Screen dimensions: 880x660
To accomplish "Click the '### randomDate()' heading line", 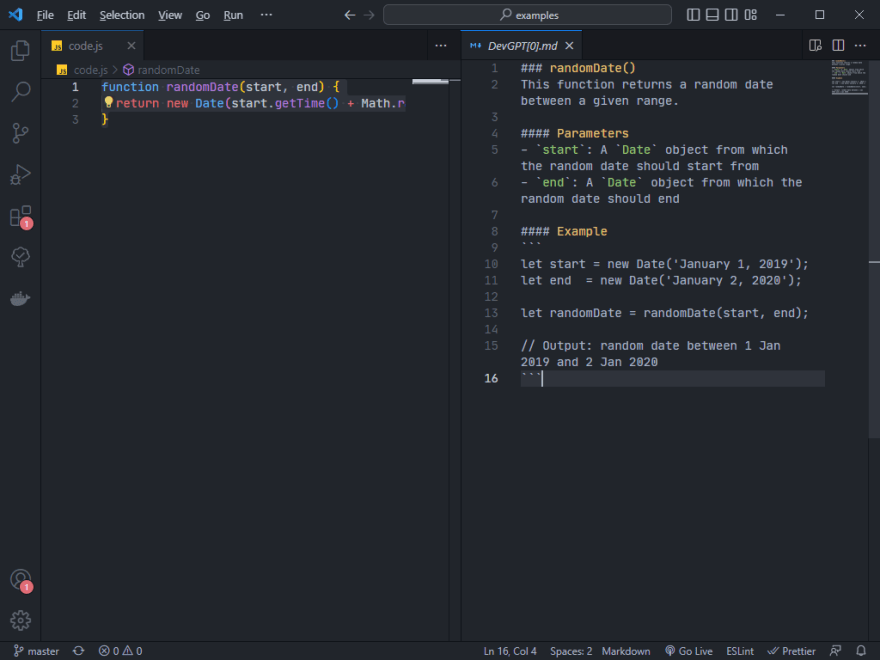I will [578, 68].
